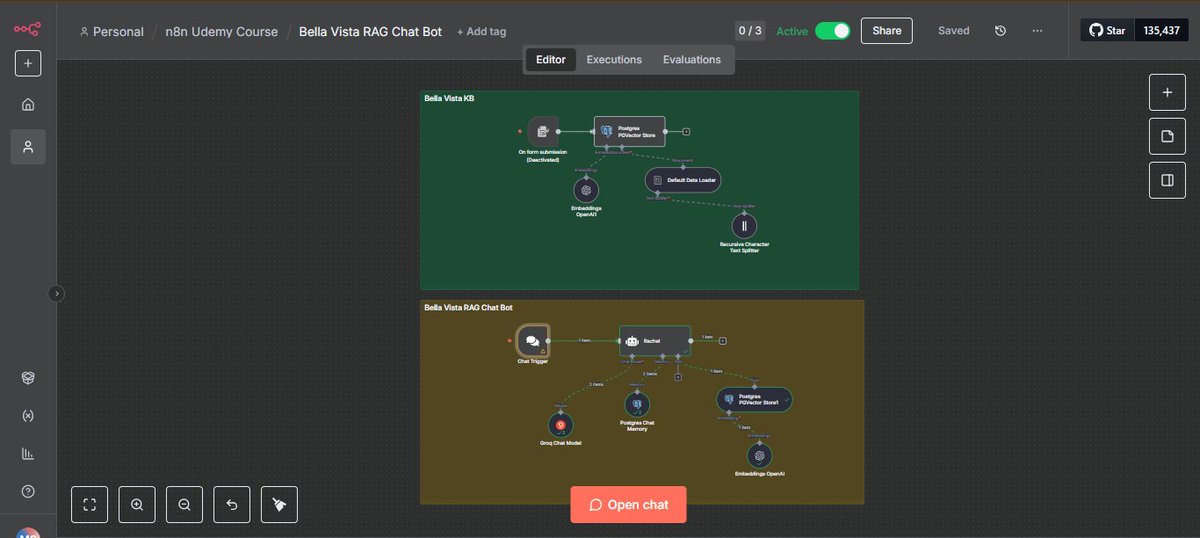Open the Variables (x) sidebar icon
This screenshot has width=1200, height=538.
click(28, 416)
